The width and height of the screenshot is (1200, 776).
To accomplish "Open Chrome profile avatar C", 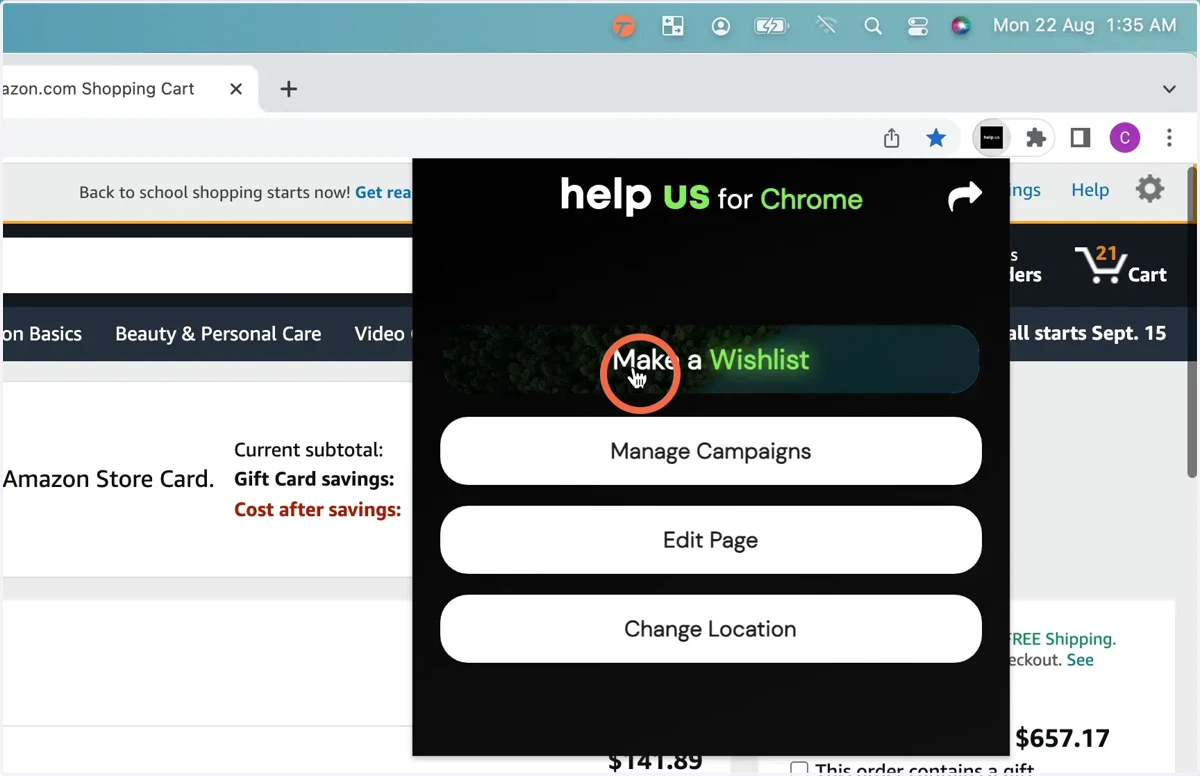I will tap(1125, 138).
